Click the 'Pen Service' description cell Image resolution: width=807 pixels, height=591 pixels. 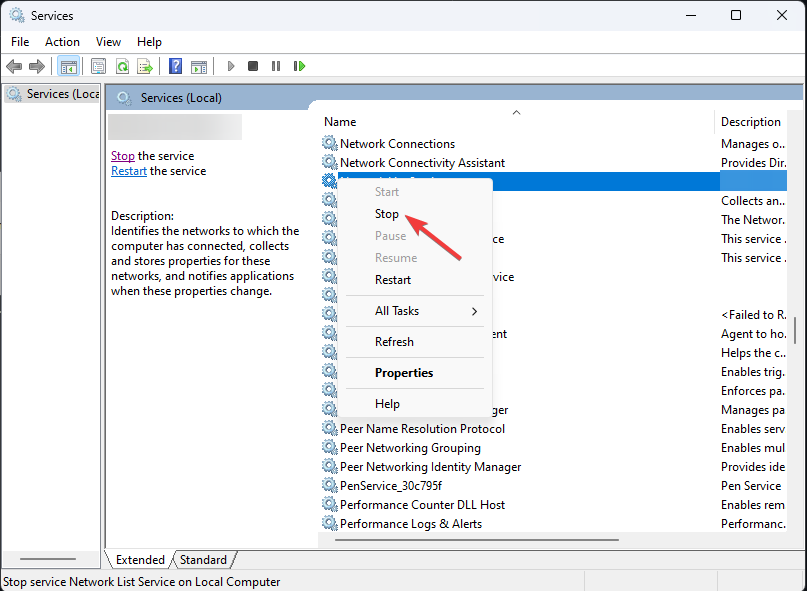point(751,486)
